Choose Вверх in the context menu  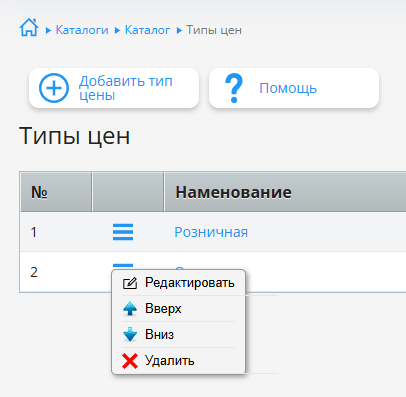click(178, 309)
